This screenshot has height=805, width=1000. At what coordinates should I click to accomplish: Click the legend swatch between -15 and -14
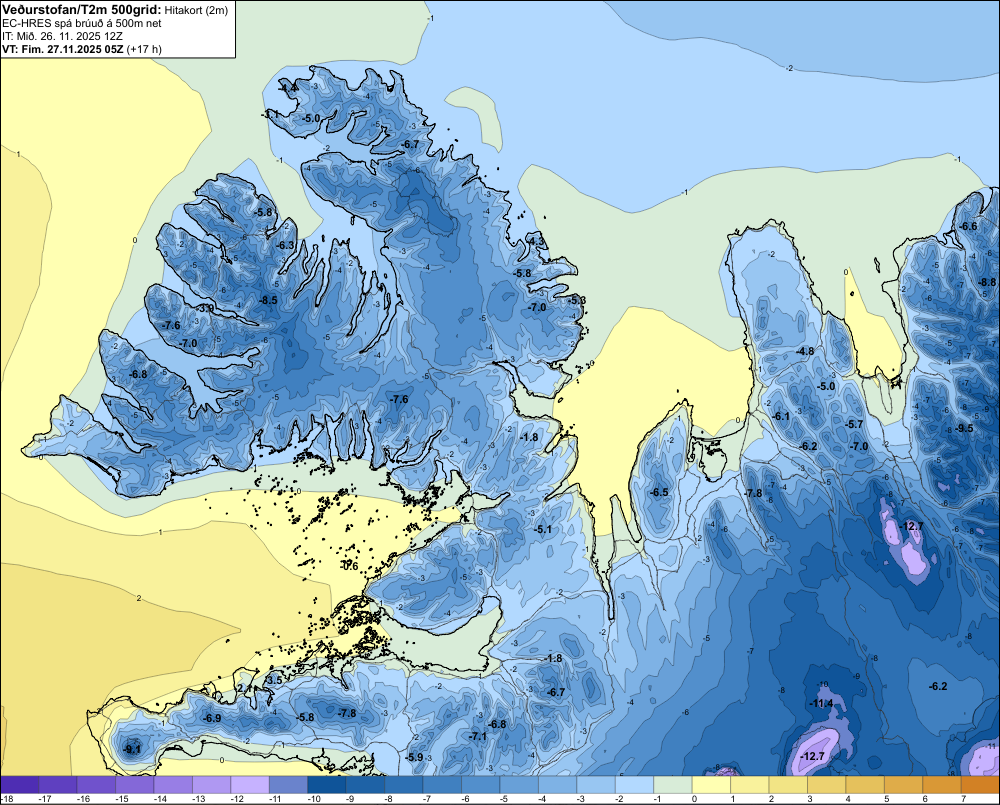point(135,785)
